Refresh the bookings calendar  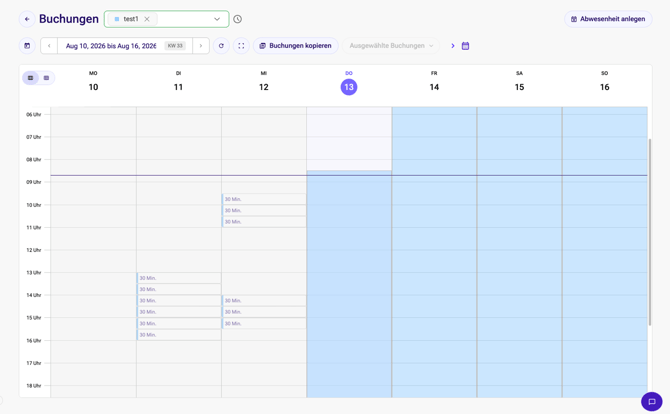pos(221,46)
